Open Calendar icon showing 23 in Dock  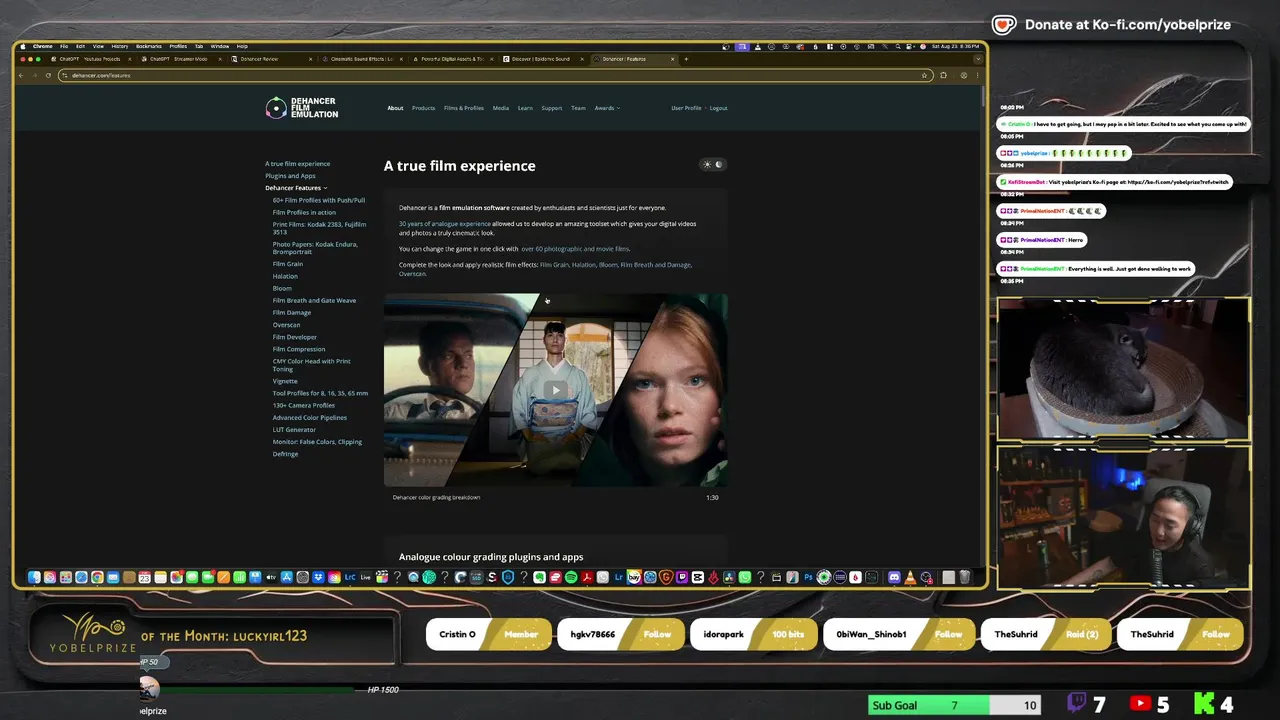tap(144, 577)
